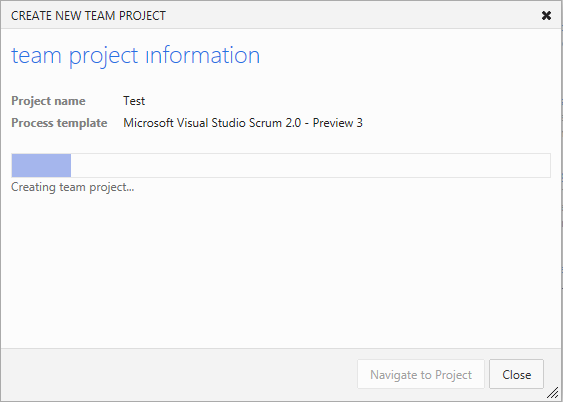Click the empty portion of the progress bar
This screenshot has width=563, height=402.
tap(311, 165)
